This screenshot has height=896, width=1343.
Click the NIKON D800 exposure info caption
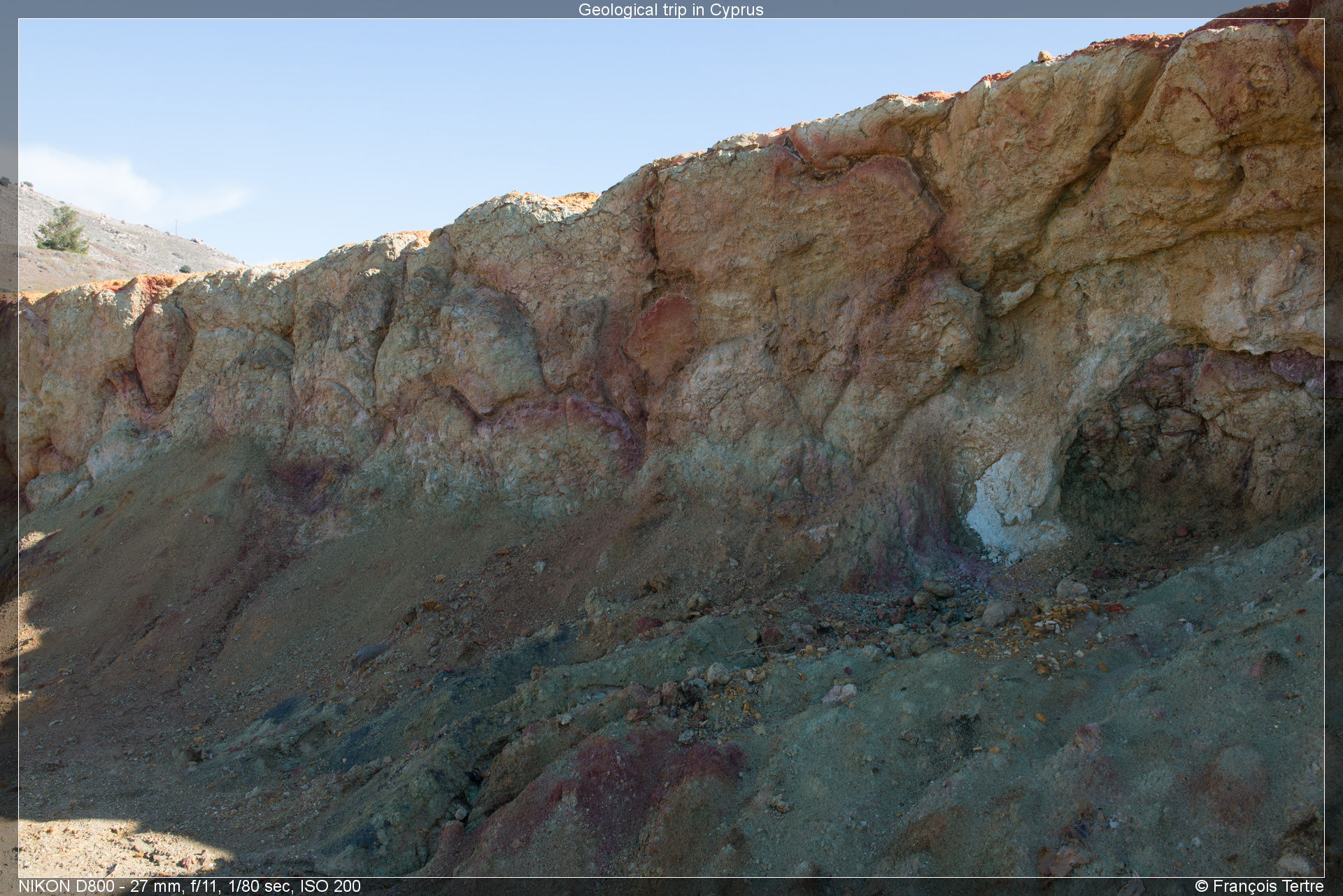point(190,886)
